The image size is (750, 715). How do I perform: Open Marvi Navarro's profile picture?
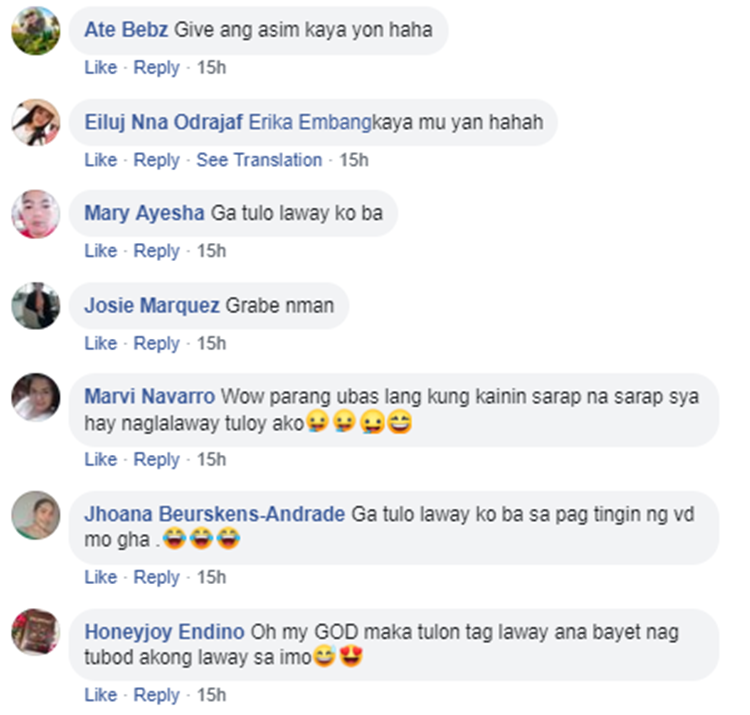click(36, 397)
